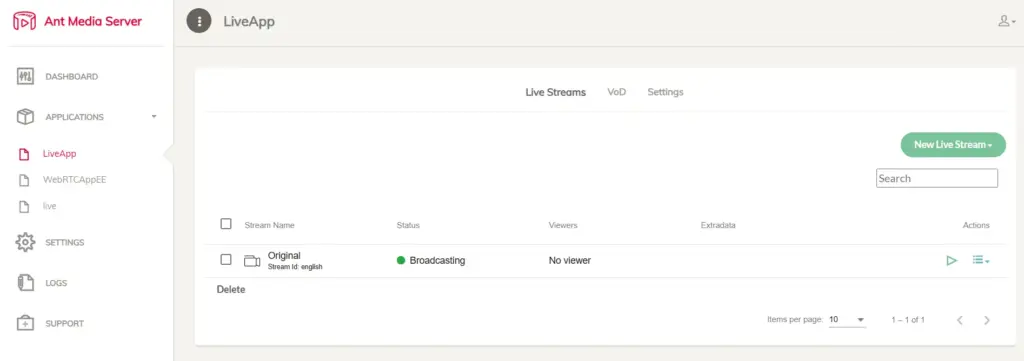Viewport: 1024px width, 361px height.
Task: Click the green Broadcasting status dot
Action: coord(401,260)
